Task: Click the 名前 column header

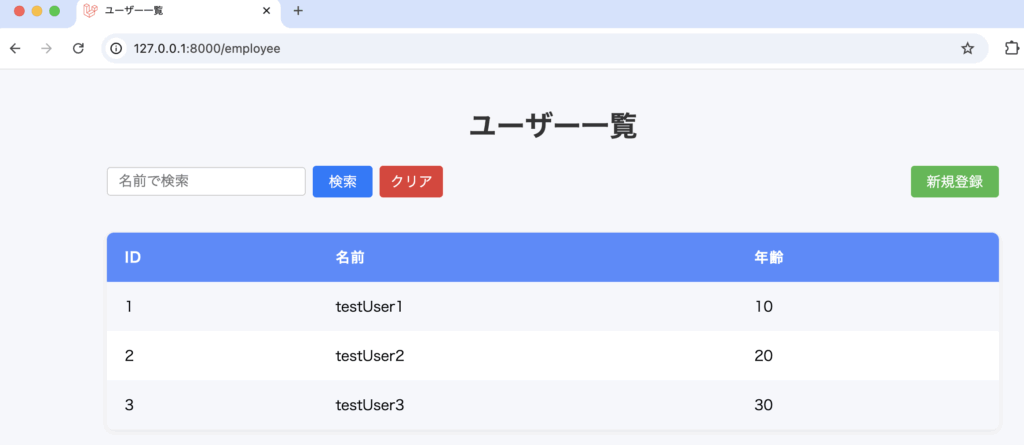Action: pos(350,258)
